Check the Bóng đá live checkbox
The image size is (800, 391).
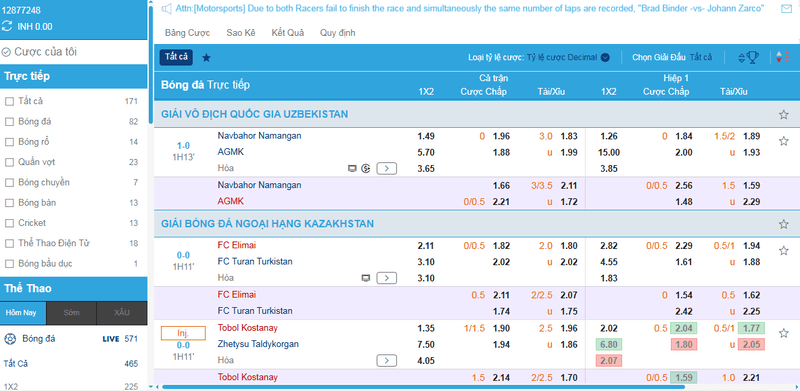9,121
